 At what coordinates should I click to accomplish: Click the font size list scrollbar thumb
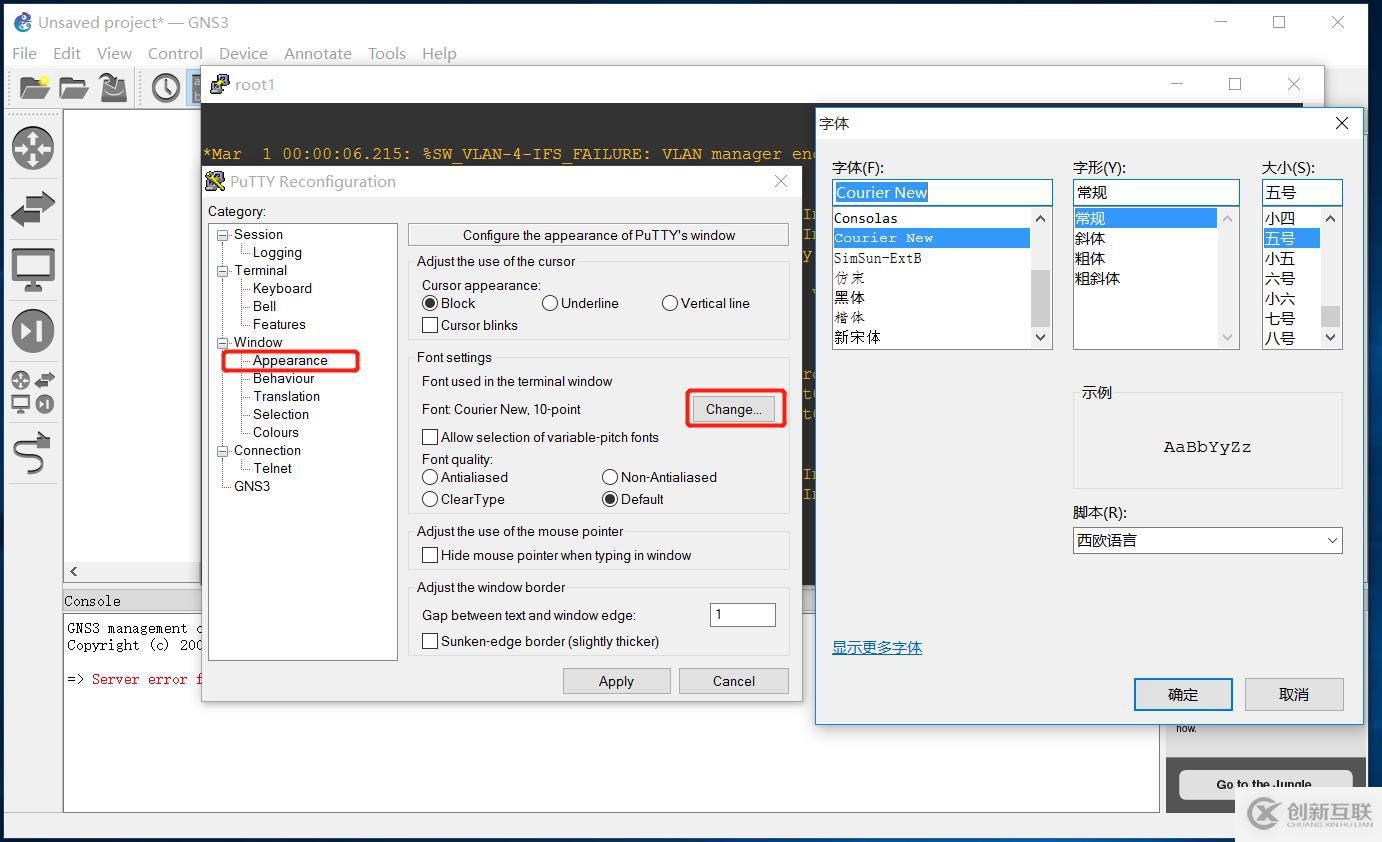1330,316
